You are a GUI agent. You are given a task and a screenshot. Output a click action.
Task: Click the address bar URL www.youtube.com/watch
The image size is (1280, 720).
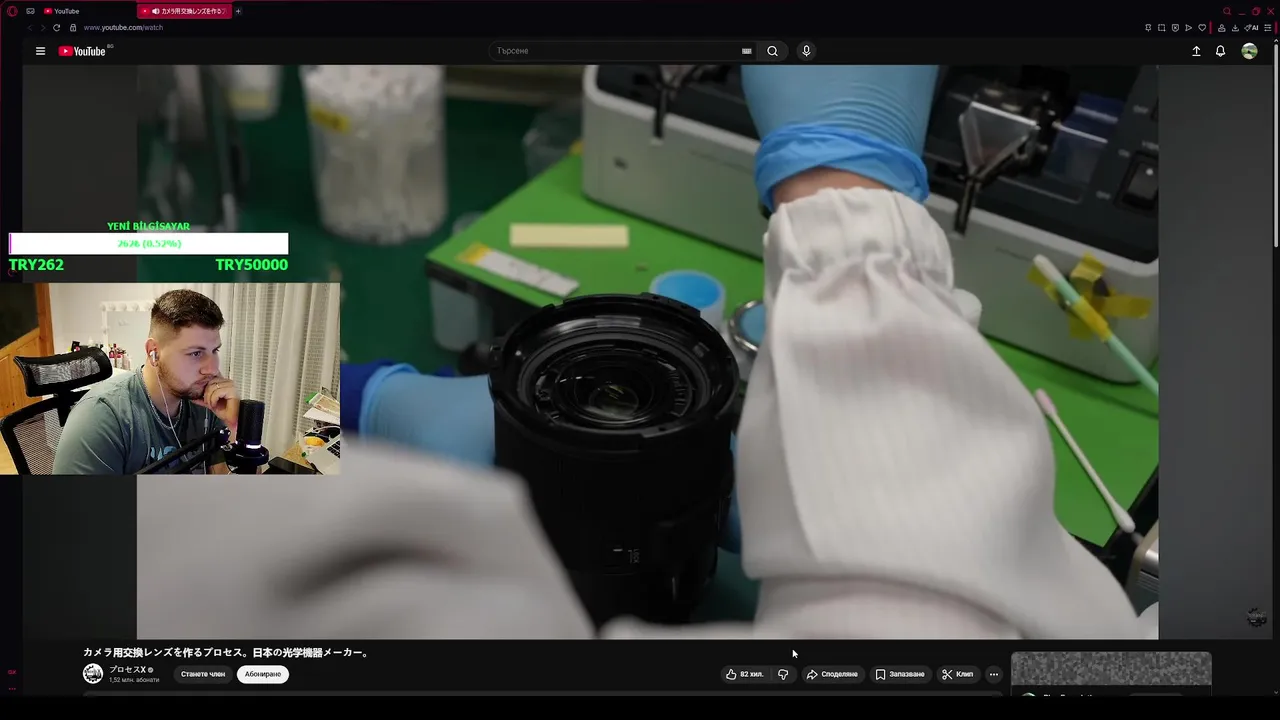click(123, 28)
